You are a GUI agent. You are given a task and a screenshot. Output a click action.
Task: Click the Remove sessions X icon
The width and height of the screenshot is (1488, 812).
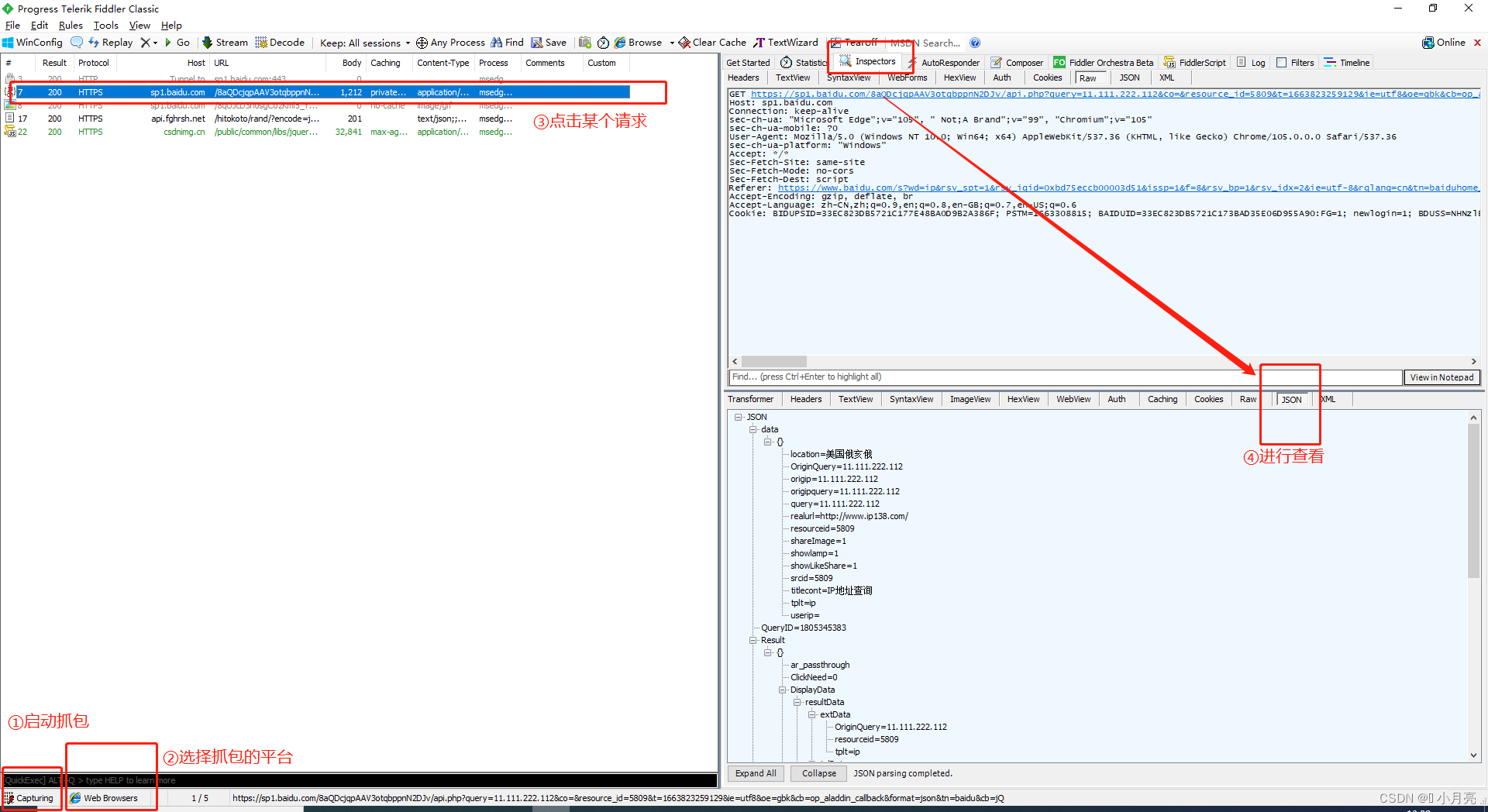pyautogui.click(x=145, y=43)
